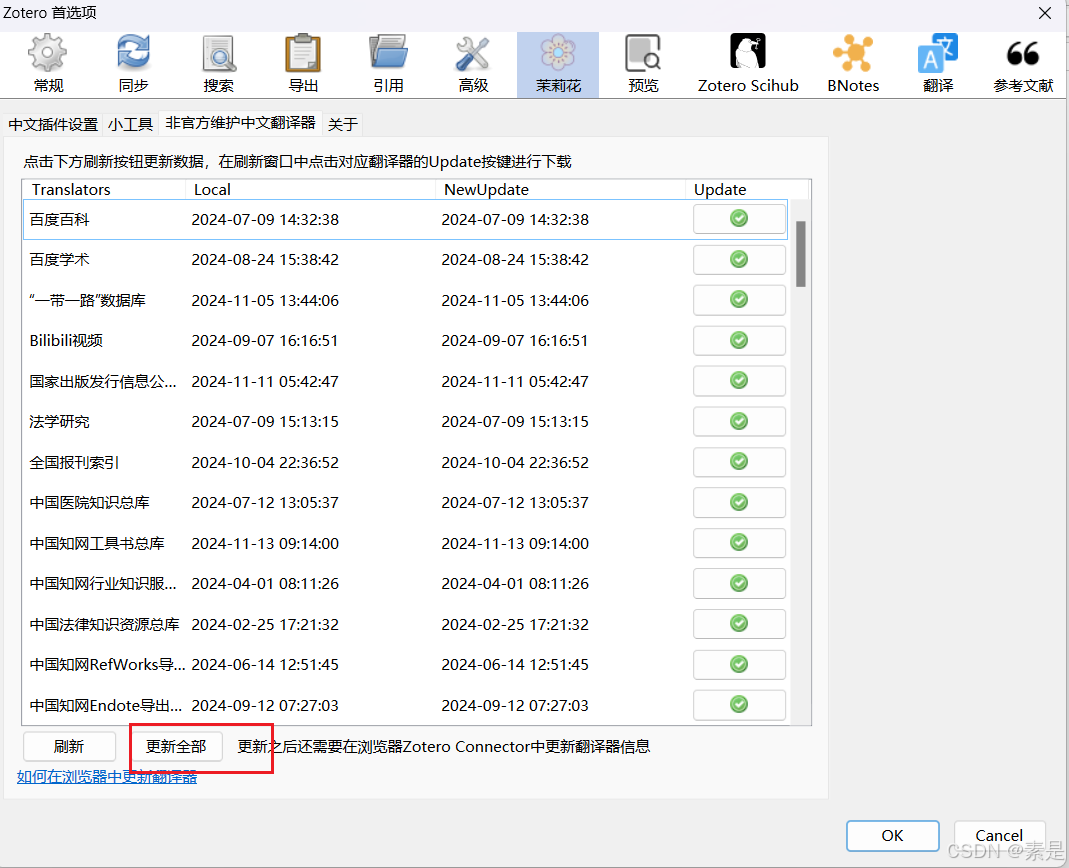
Task: Click NewUpdate date 2024-11-13 09:14:00
Action: click(x=515, y=543)
